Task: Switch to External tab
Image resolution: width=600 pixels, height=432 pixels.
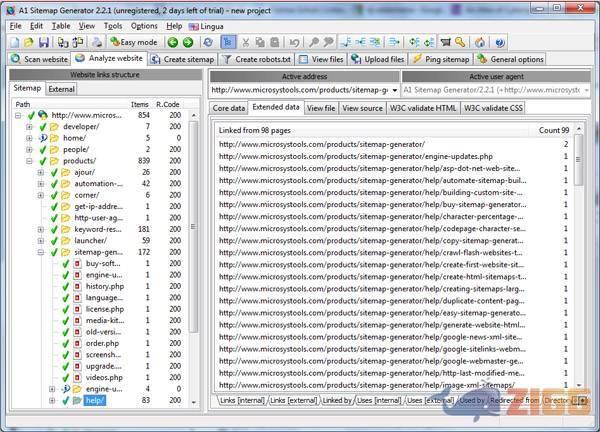Action: tap(61, 89)
